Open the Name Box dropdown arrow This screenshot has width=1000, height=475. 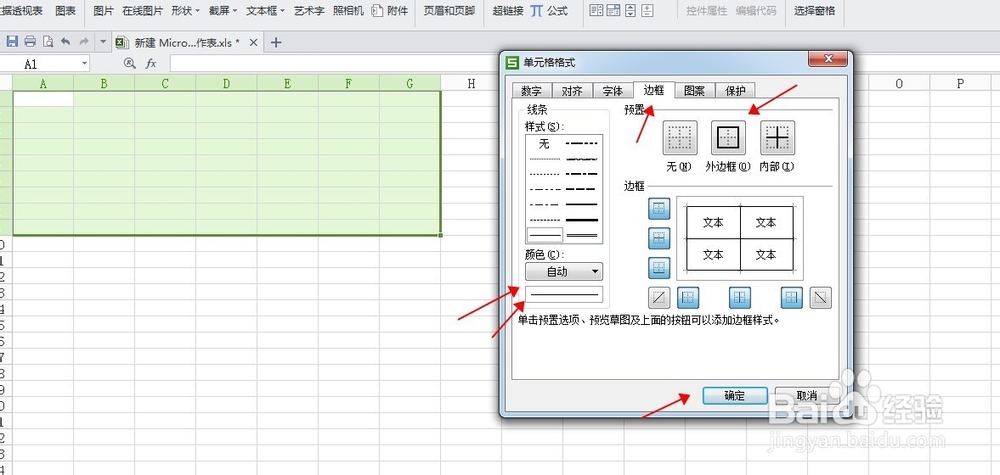(84, 64)
